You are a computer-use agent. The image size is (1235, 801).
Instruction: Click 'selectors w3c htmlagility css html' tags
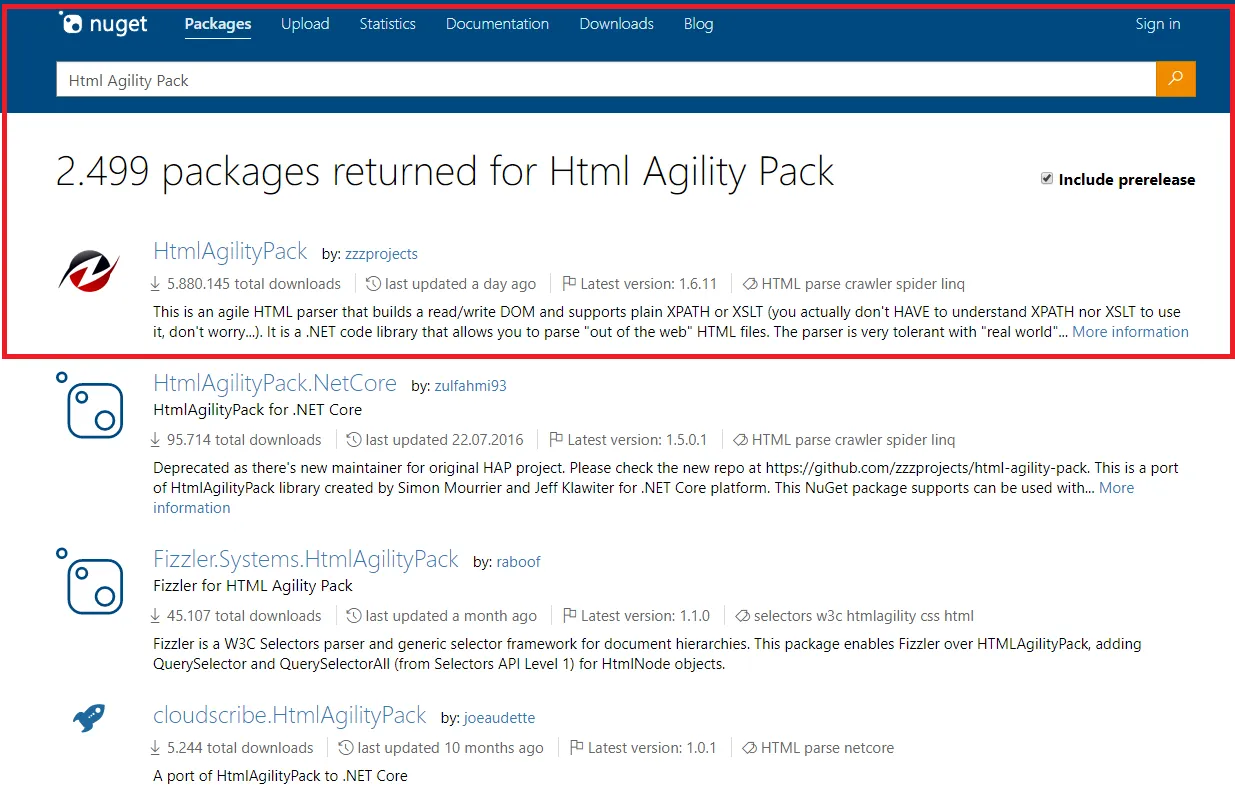[864, 616]
